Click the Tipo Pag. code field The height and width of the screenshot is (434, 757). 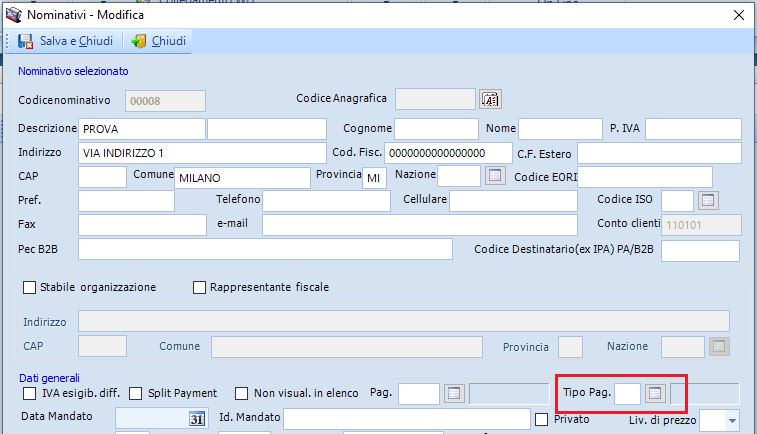[627, 393]
